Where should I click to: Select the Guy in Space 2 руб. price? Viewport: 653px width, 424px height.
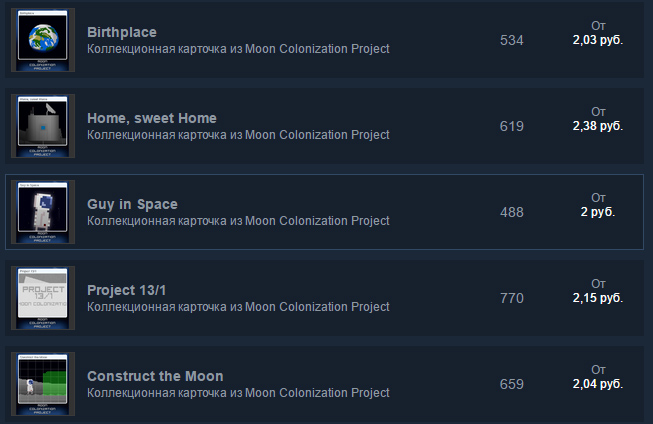(598, 213)
